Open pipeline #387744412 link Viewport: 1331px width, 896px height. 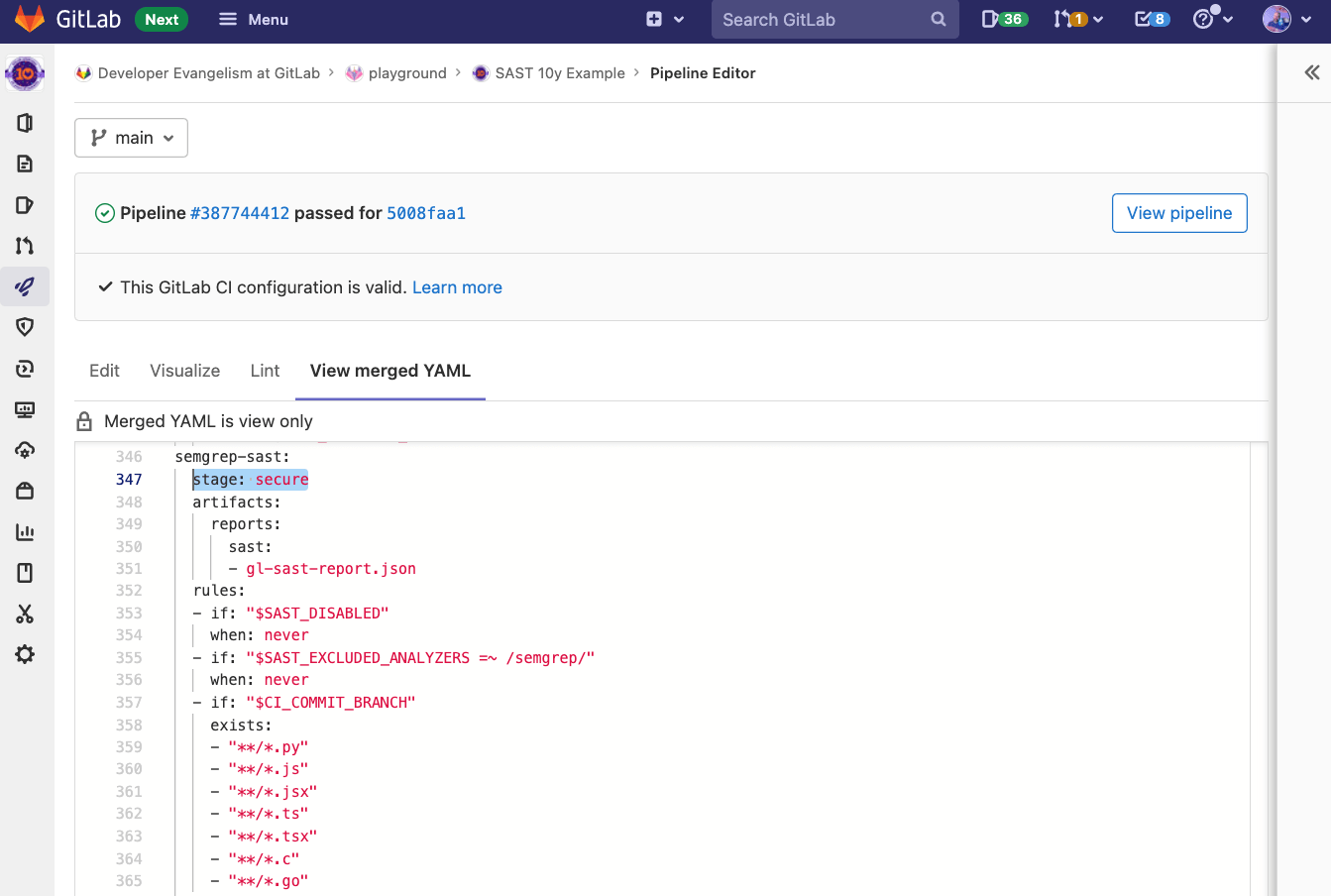(238, 212)
